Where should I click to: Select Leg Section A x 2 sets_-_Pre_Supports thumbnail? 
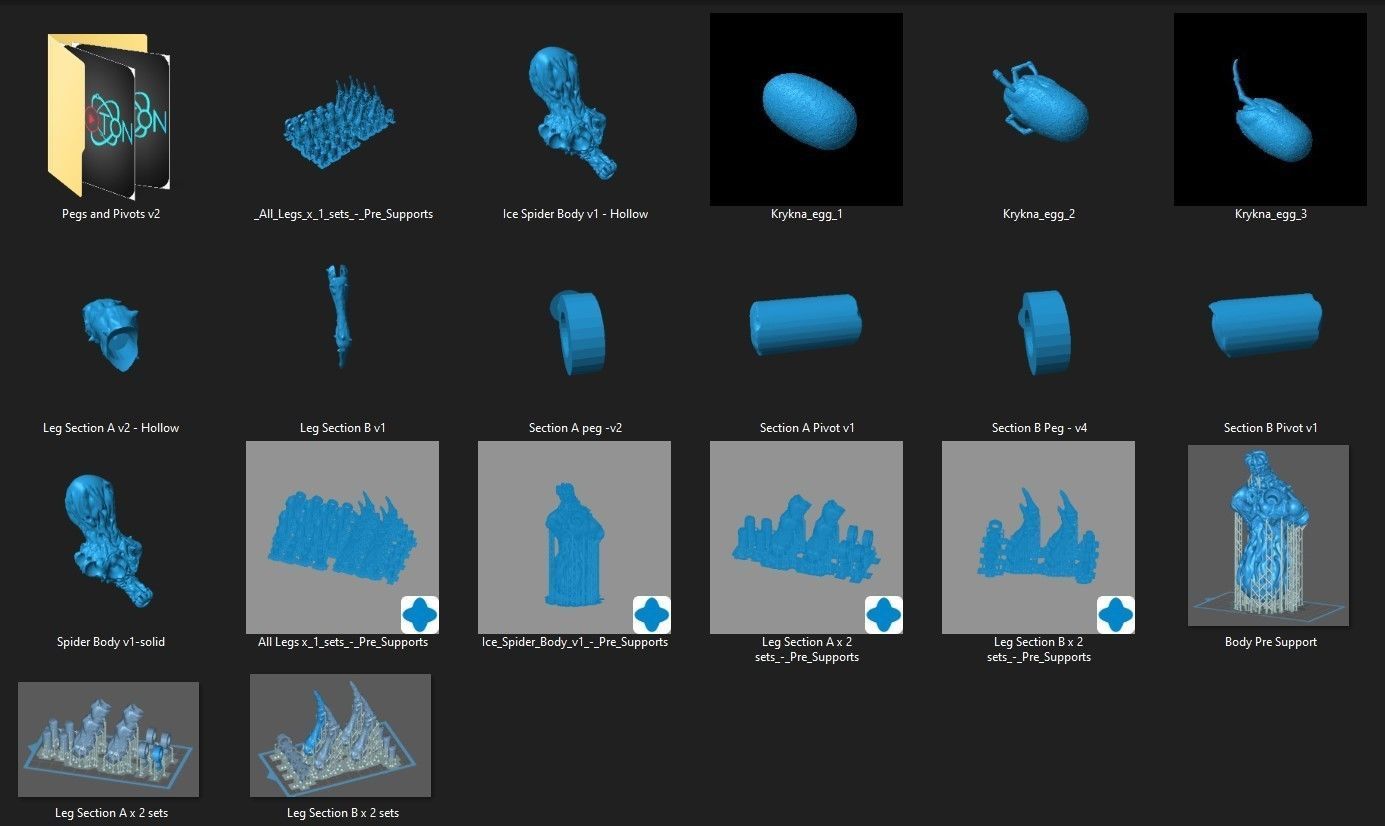tap(806, 537)
